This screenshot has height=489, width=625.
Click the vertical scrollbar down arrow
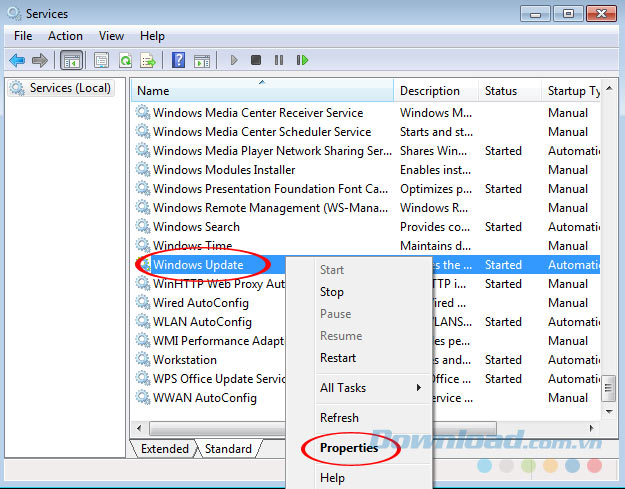pyautogui.click(x=609, y=411)
